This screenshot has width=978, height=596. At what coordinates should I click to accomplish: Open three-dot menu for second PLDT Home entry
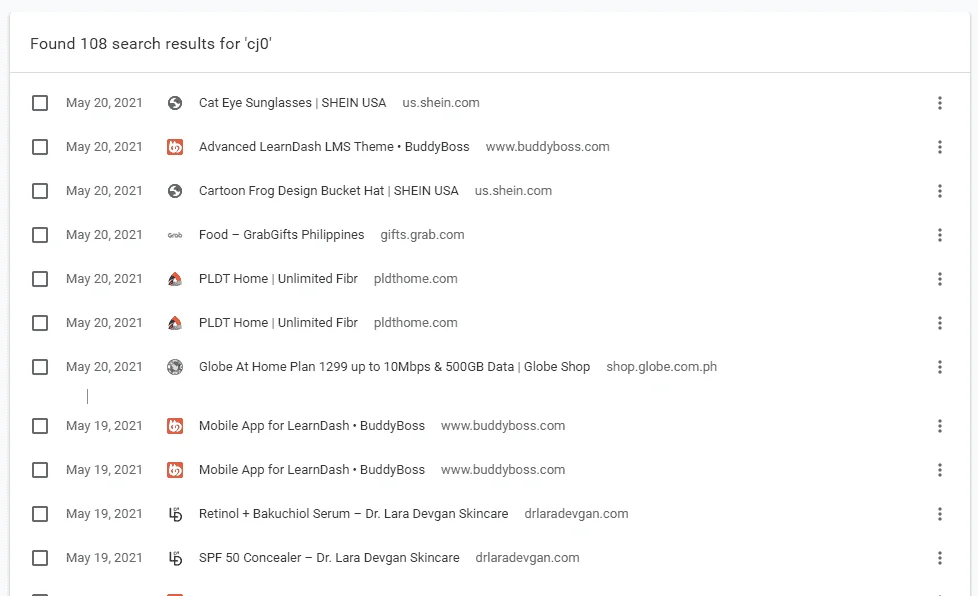tap(939, 323)
